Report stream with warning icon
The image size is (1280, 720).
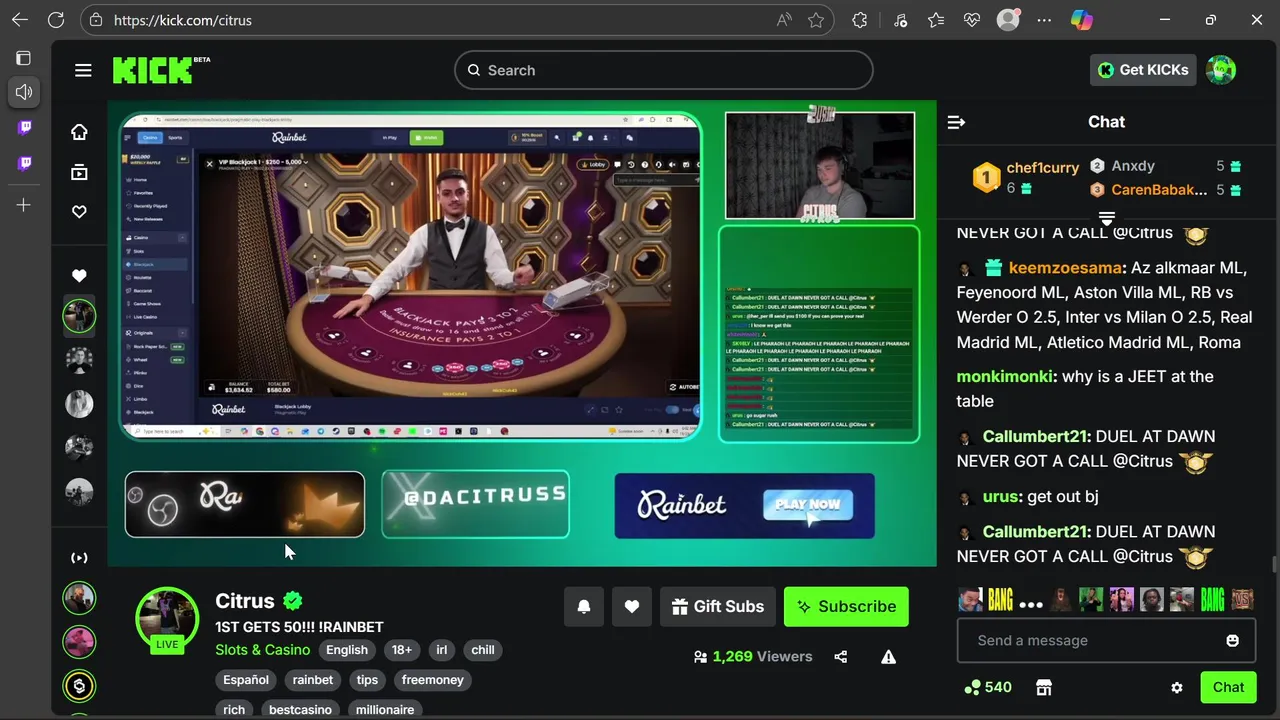tap(888, 657)
